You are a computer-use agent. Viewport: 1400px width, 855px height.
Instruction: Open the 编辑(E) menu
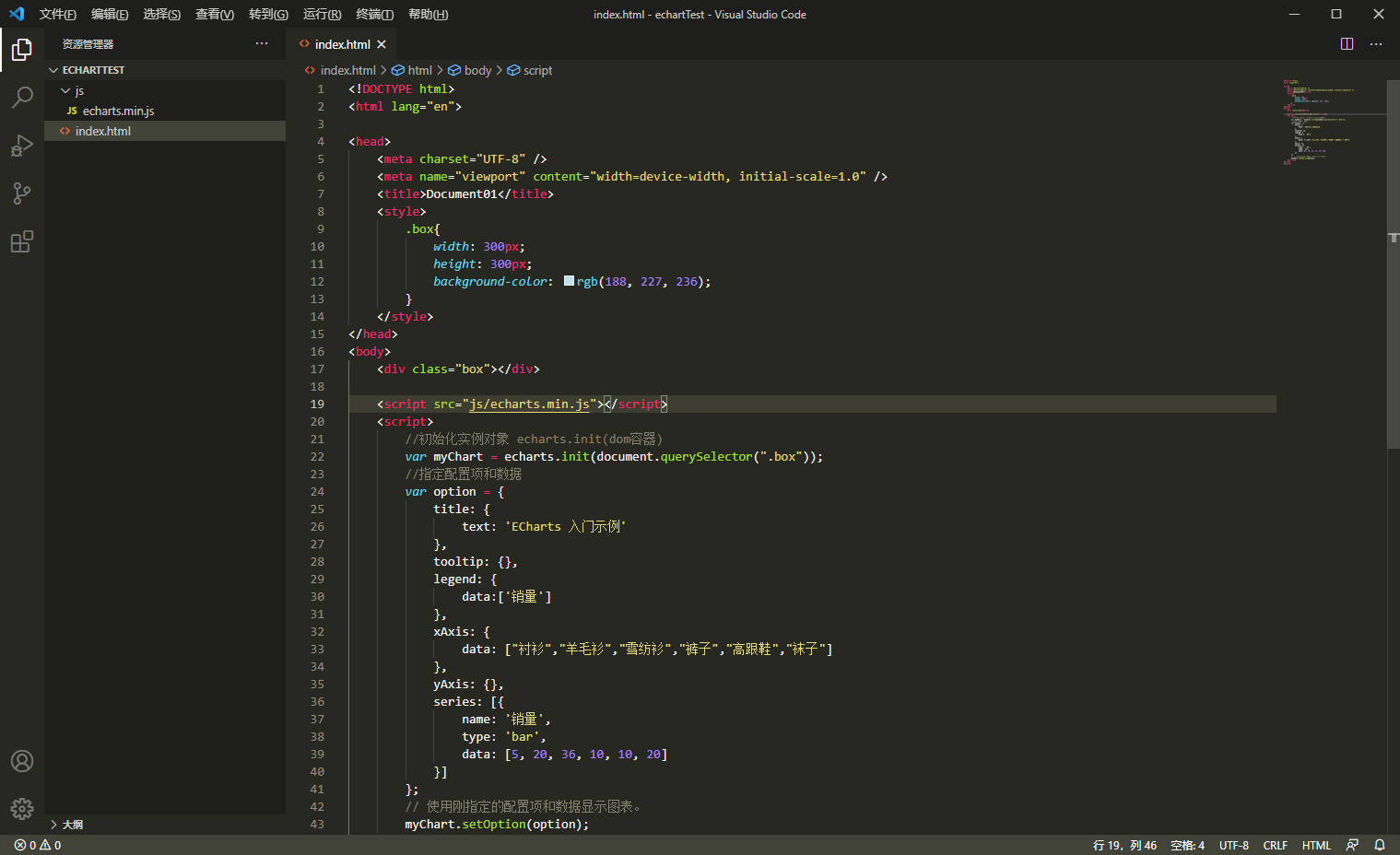click(110, 14)
